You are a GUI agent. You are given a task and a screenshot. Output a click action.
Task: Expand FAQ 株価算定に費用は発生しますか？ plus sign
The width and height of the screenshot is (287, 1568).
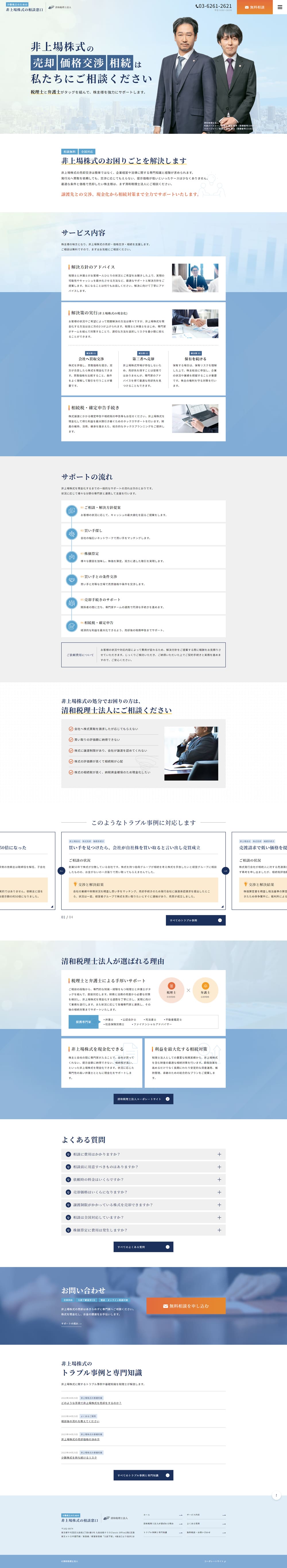click(x=219, y=1230)
